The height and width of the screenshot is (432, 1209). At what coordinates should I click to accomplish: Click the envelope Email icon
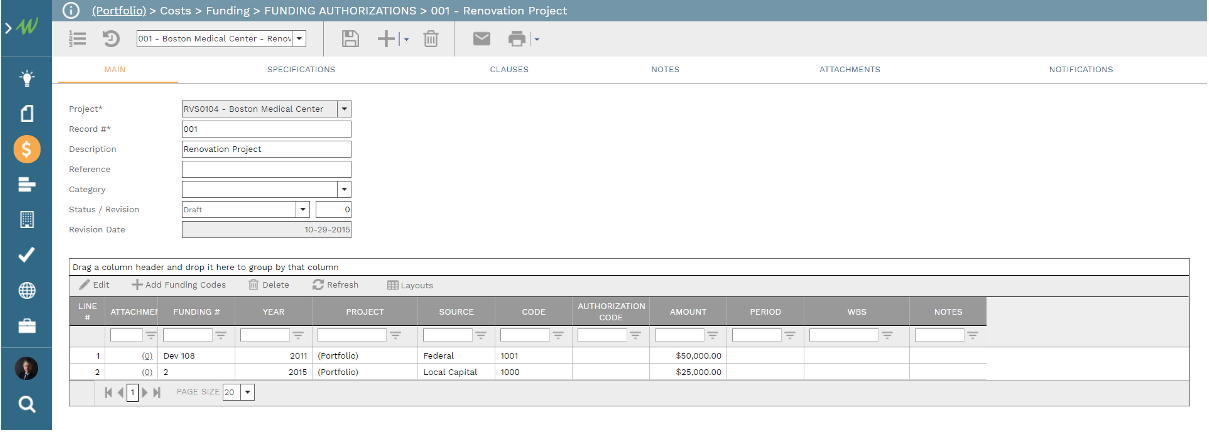(x=482, y=39)
